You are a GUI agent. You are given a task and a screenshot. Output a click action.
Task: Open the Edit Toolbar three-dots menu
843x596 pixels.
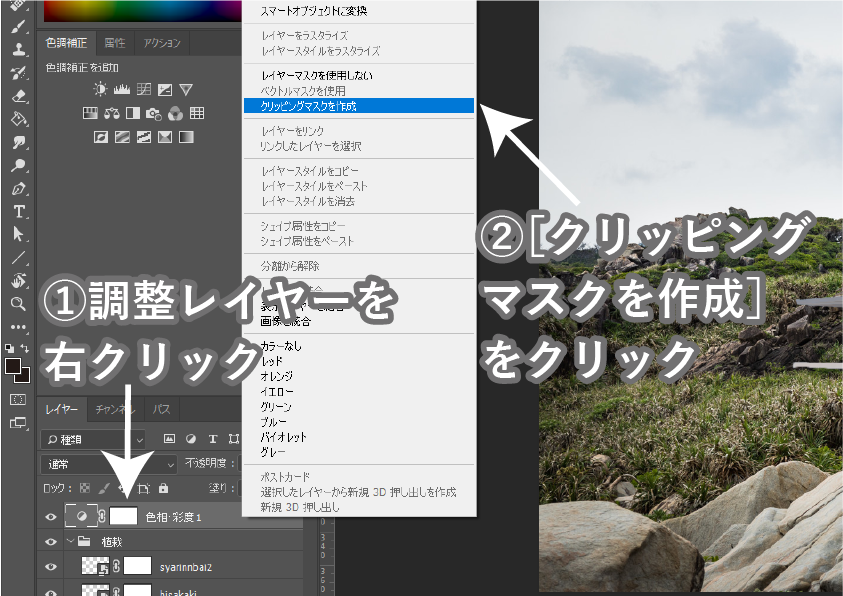(18, 327)
